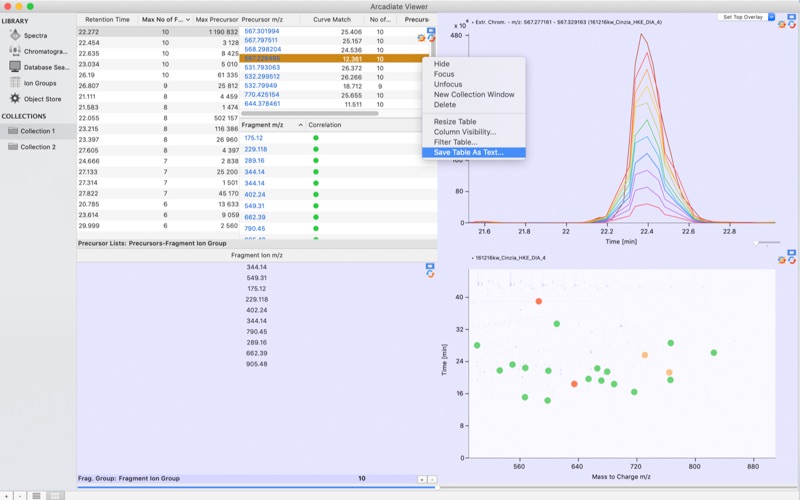Open the Object Store library item
Viewport: 800px width, 500px height.
click(36, 98)
